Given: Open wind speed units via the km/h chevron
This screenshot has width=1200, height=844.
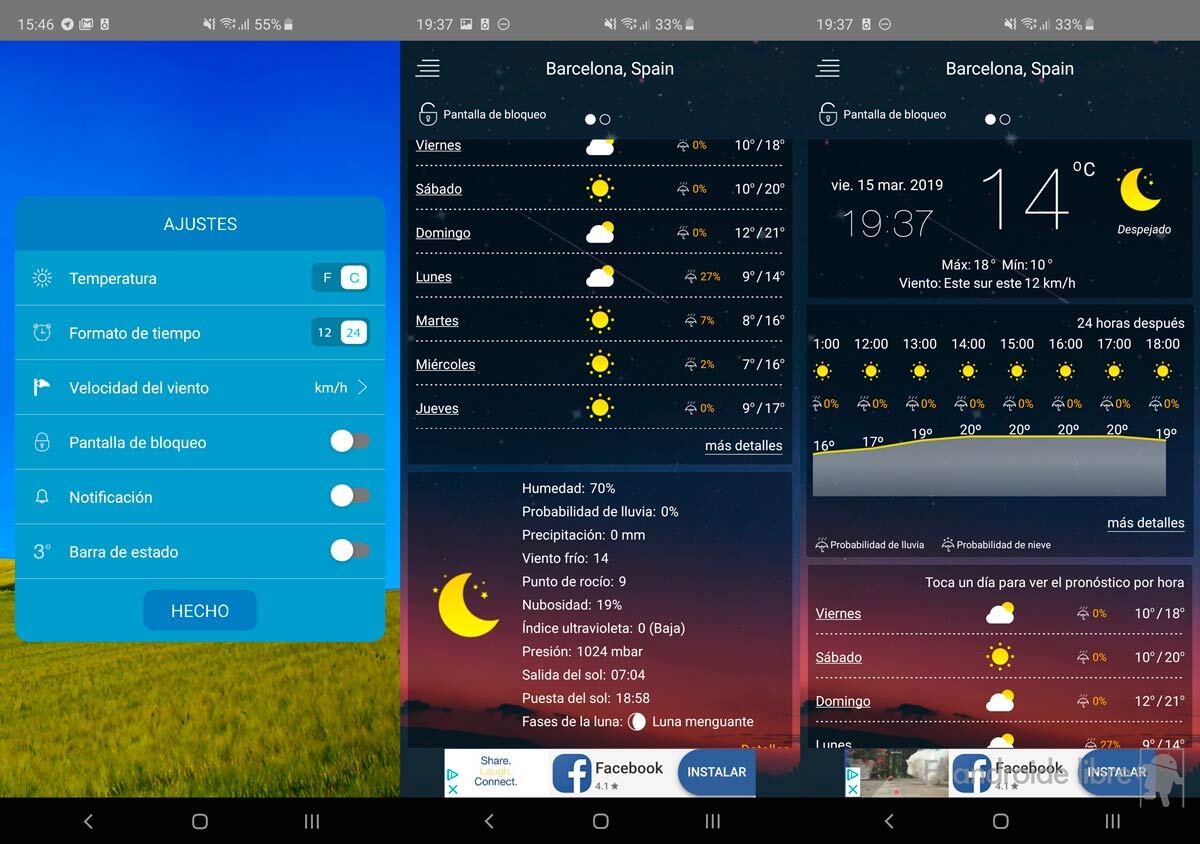Looking at the screenshot, I should coord(362,387).
